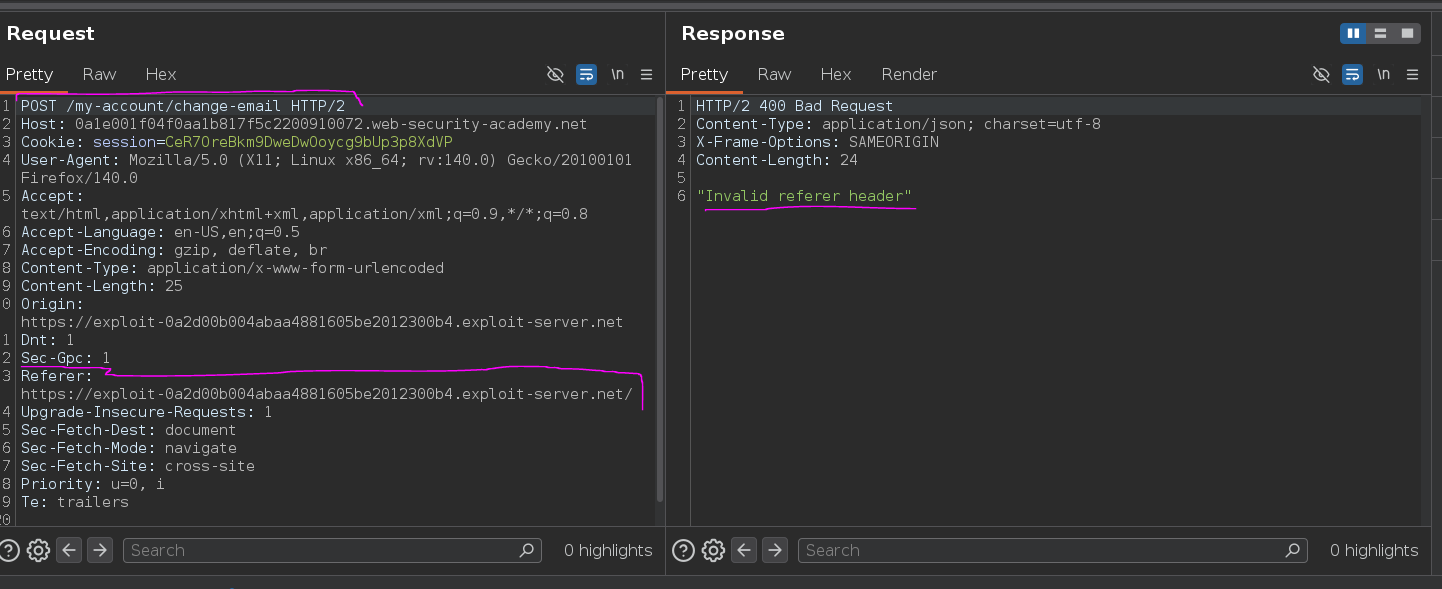Viewport: 1442px width, 589px height.
Task: Open the Response Hex tab
Action: [x=836, y=74]
